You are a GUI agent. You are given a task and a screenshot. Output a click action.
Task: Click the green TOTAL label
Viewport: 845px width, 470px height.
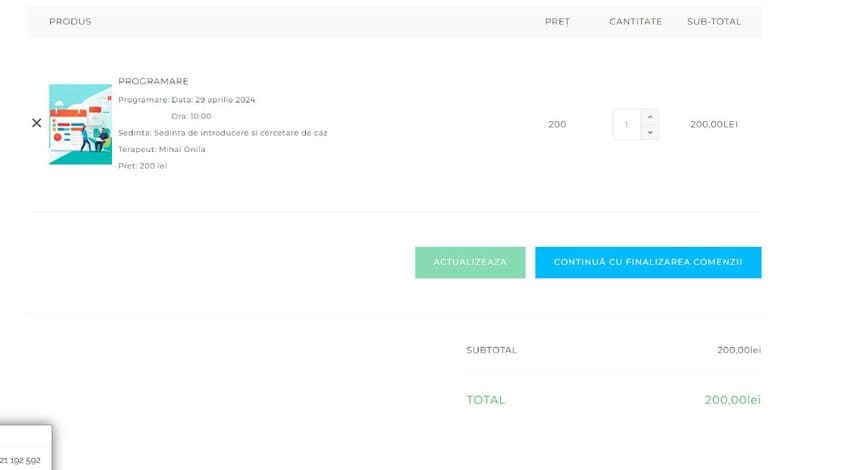[x=485, y=400]
